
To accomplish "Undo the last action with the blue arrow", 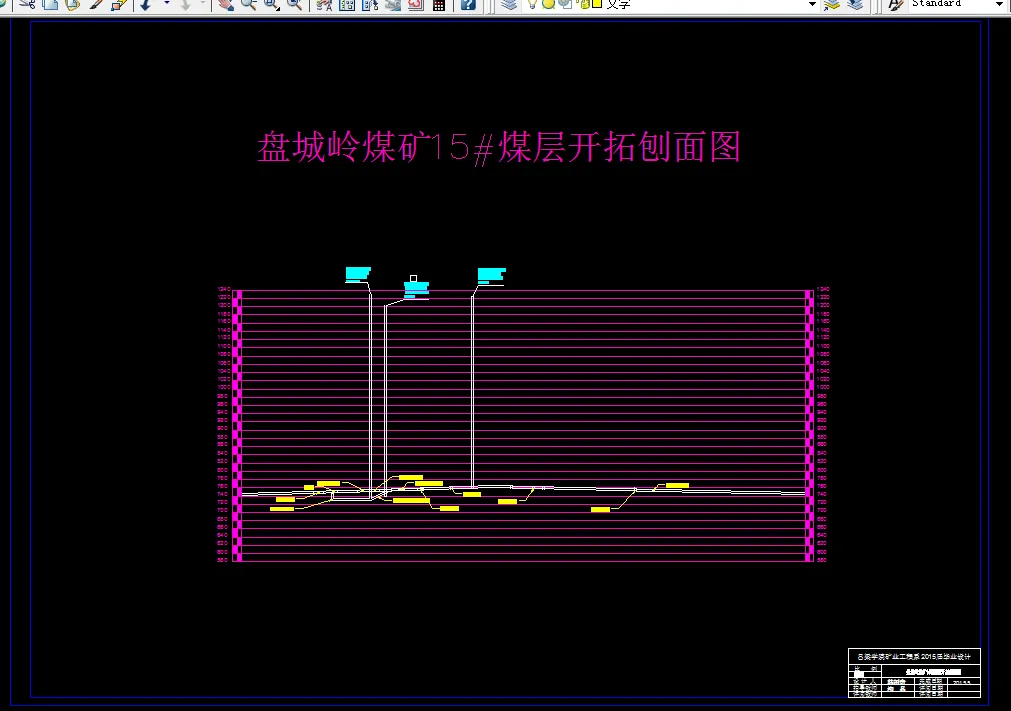I will 146,4.
